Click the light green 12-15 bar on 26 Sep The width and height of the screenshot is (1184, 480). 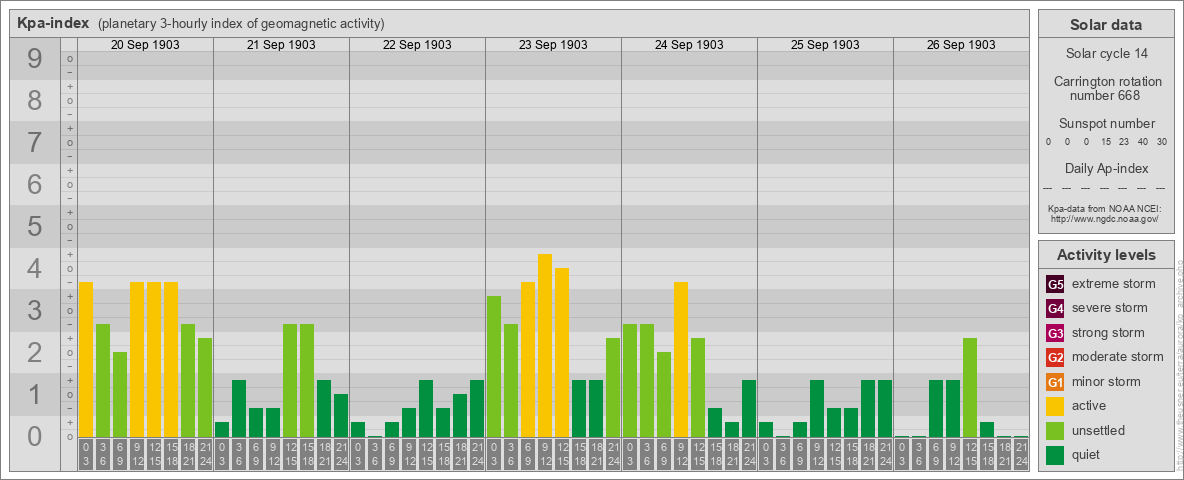click(x=970, y=387)
